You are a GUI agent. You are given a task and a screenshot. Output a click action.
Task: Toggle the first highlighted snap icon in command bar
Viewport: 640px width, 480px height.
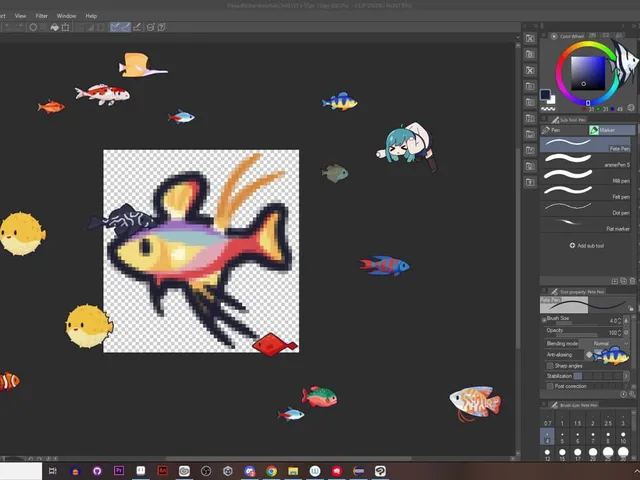[x=115, y=27]
